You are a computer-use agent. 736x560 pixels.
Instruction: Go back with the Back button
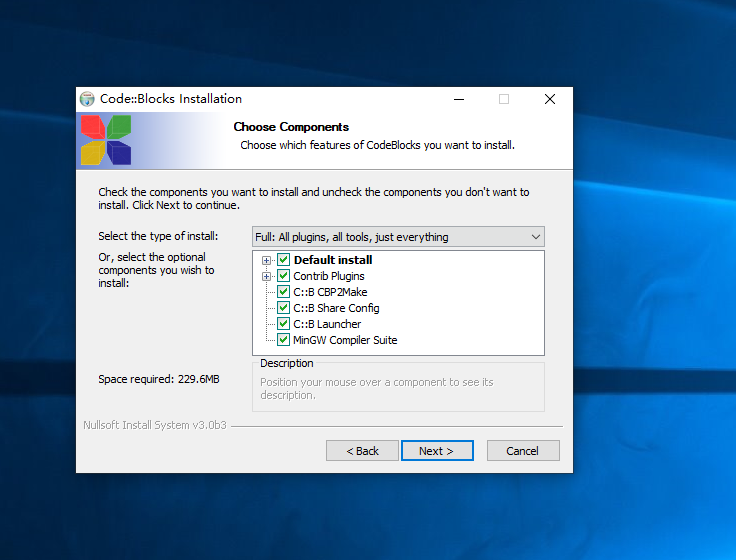click(x=362, y=451)
